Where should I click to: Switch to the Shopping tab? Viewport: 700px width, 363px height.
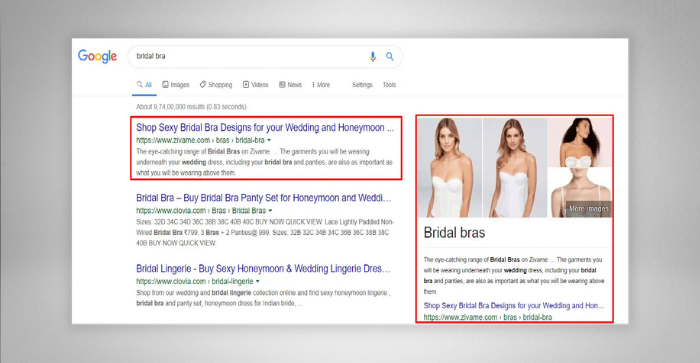pos(216,85)
